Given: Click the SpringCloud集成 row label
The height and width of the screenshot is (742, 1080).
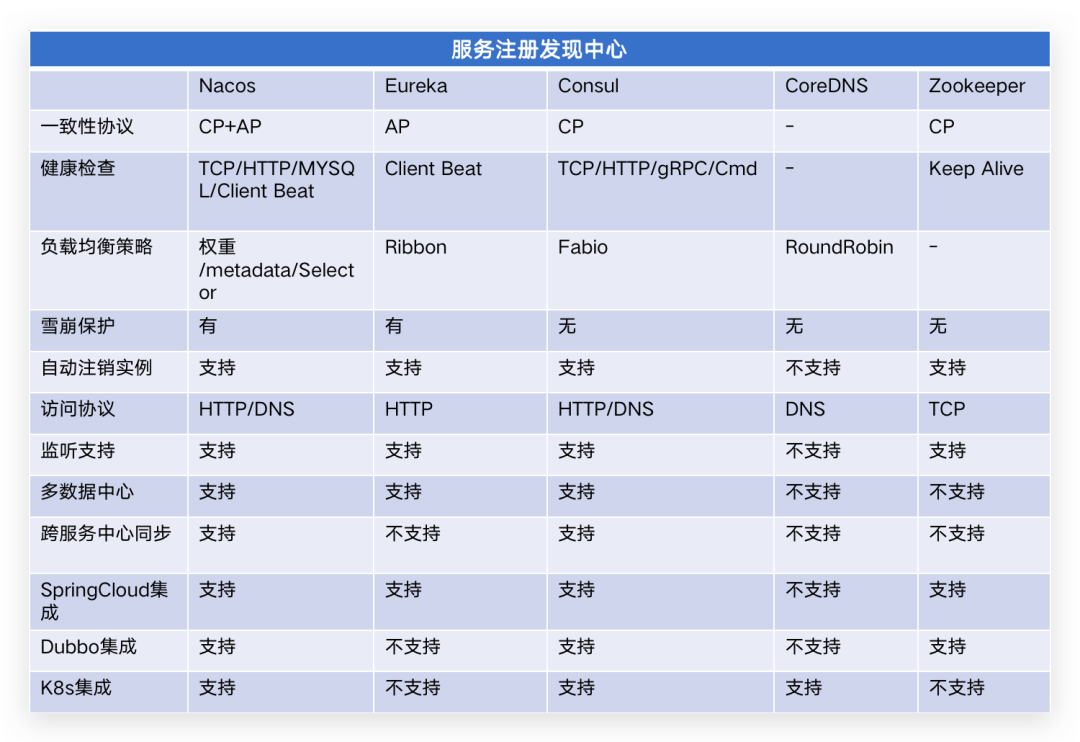Looking at the screenshot, I should click(104, 601).
